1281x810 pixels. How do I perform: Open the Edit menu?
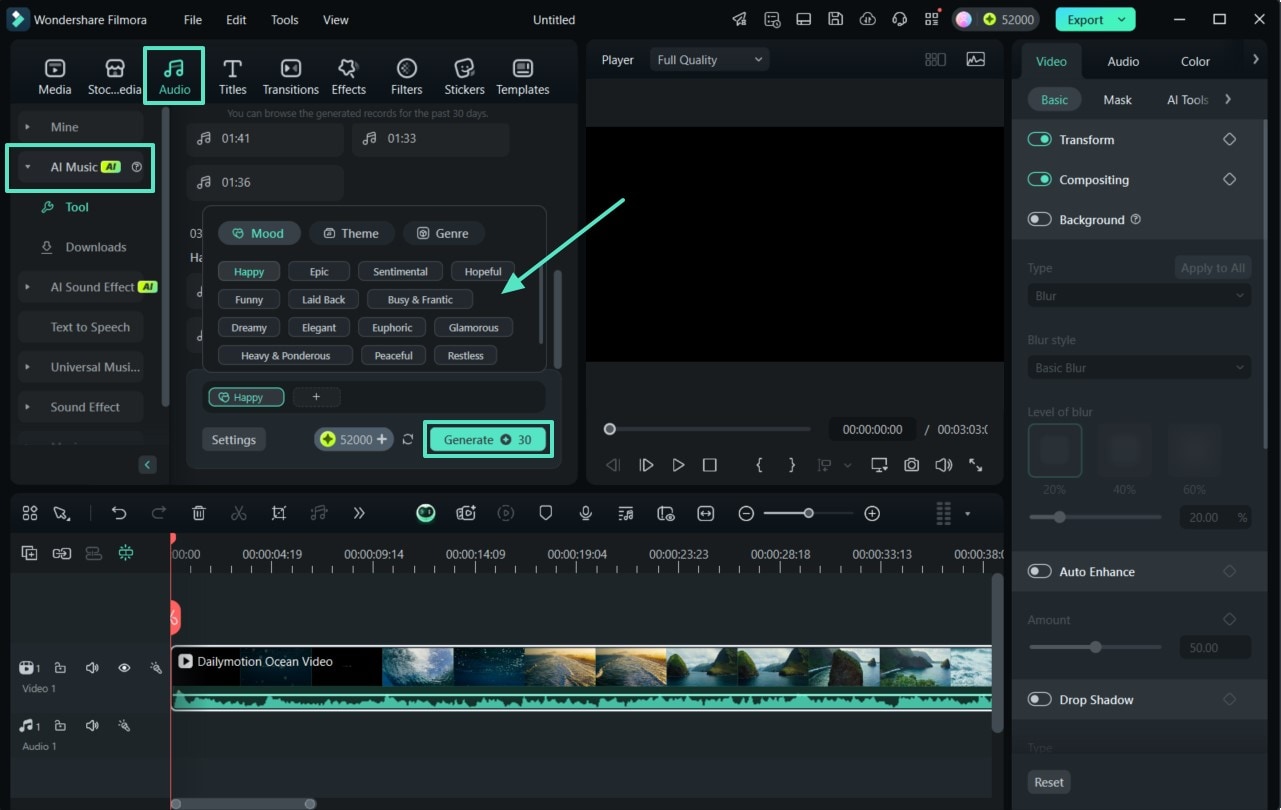[236, 20]
